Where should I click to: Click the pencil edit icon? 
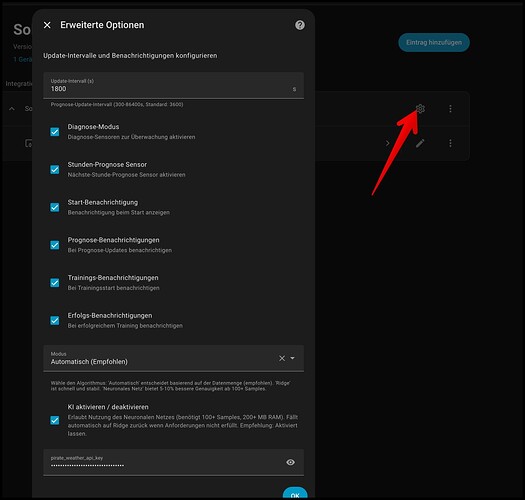pos(420,143)
